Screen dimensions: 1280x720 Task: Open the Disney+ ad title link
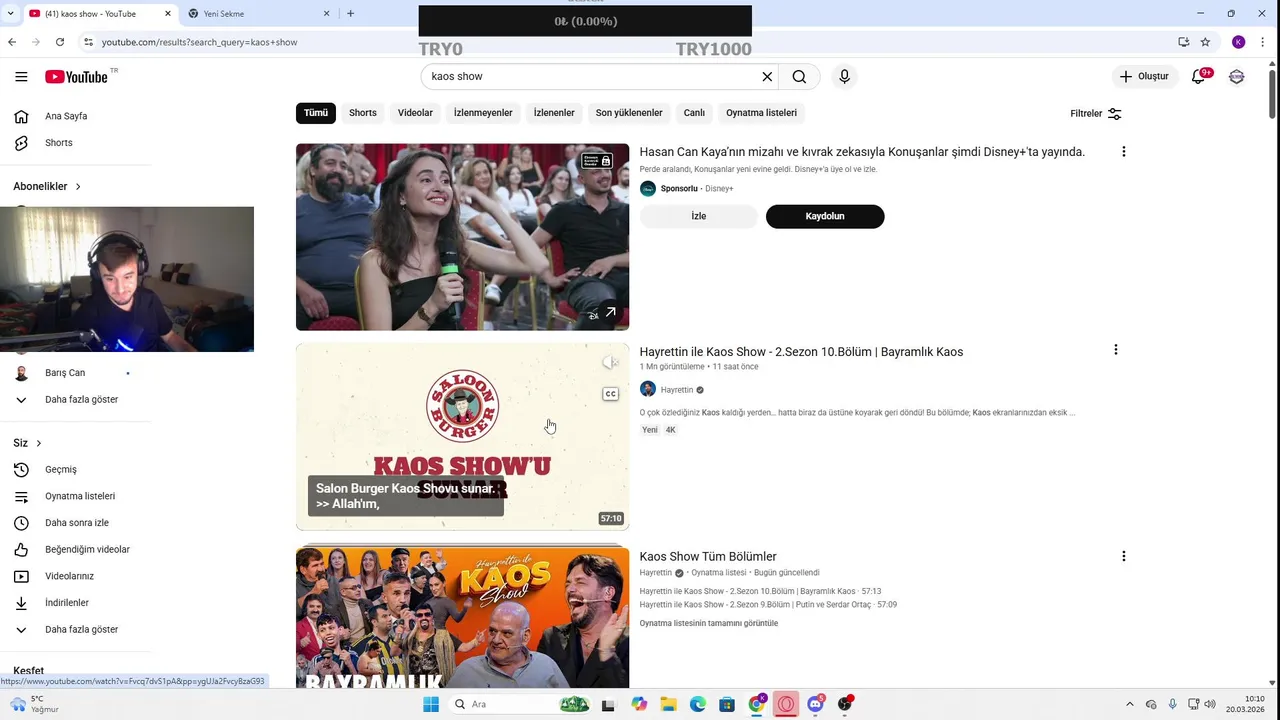tap(862, 152)
